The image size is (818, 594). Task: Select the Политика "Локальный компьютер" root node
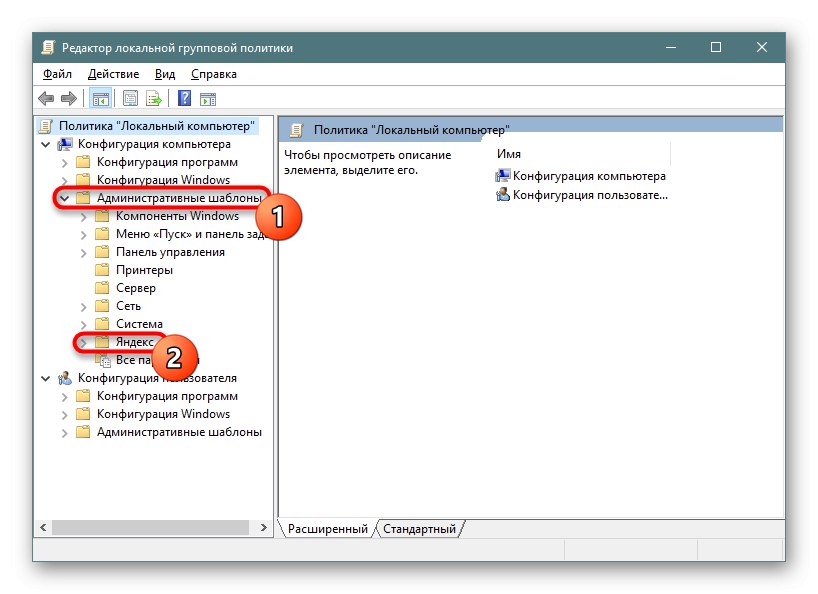tap(157, 126)
